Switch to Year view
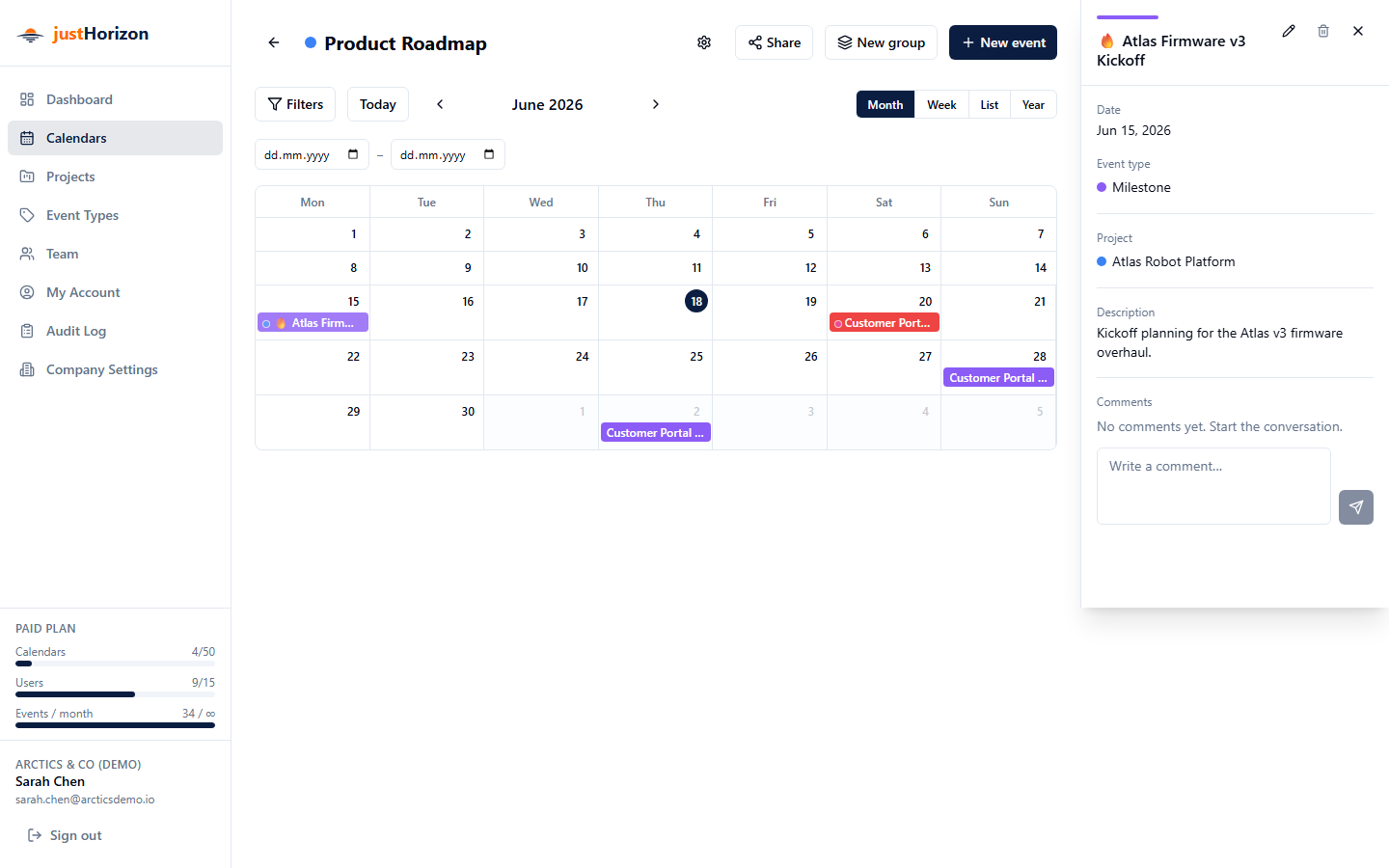The image size is (1389, 868). (1033, 104)
